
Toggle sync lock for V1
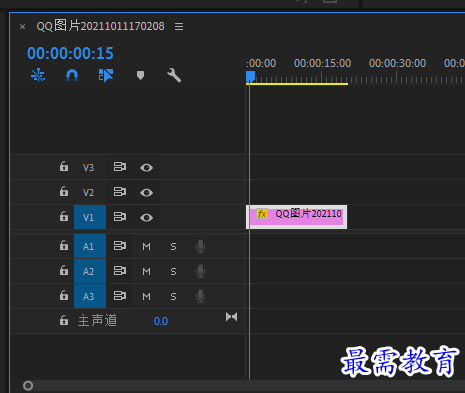coord(120,217)
